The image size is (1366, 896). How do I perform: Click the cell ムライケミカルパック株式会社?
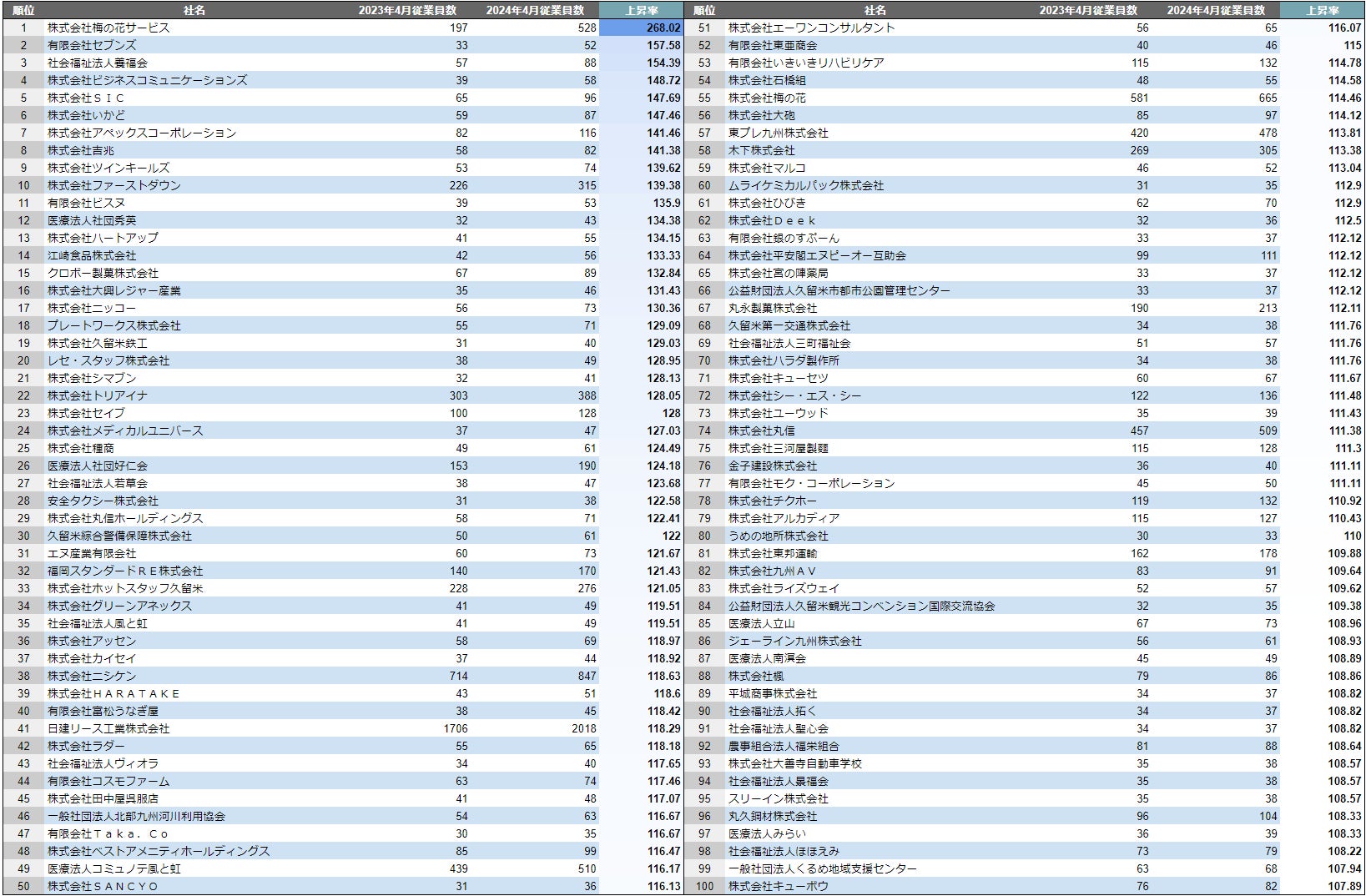[x=806, y=185]
